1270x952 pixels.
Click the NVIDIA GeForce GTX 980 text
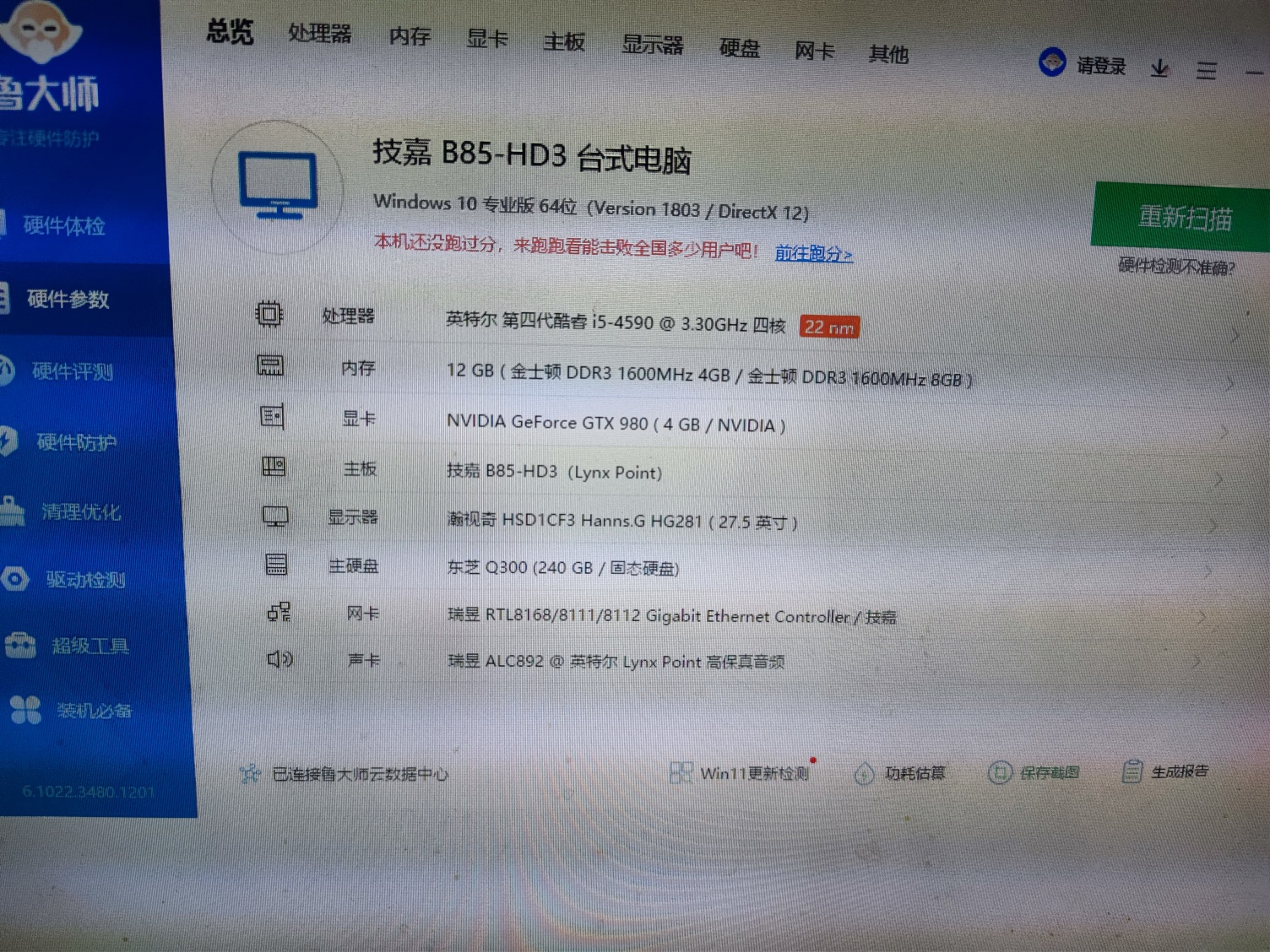click(x=616, y=423)
